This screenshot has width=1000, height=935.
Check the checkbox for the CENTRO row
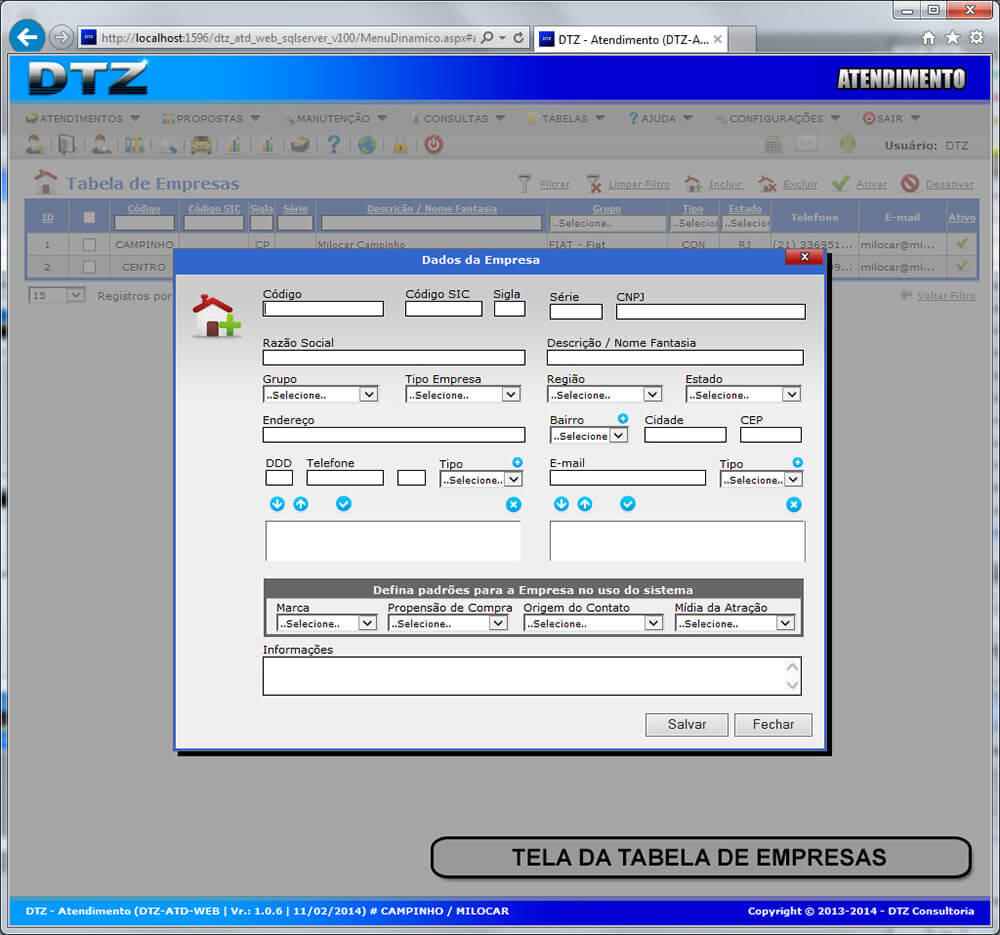pyautogui.click(x=89, y=267)
